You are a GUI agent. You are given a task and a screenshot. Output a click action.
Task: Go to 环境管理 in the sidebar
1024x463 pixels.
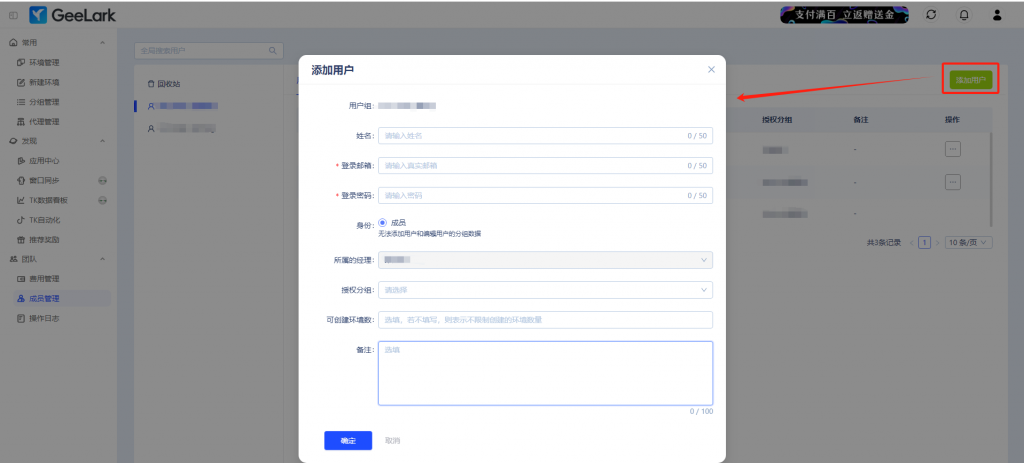point(44,62)
